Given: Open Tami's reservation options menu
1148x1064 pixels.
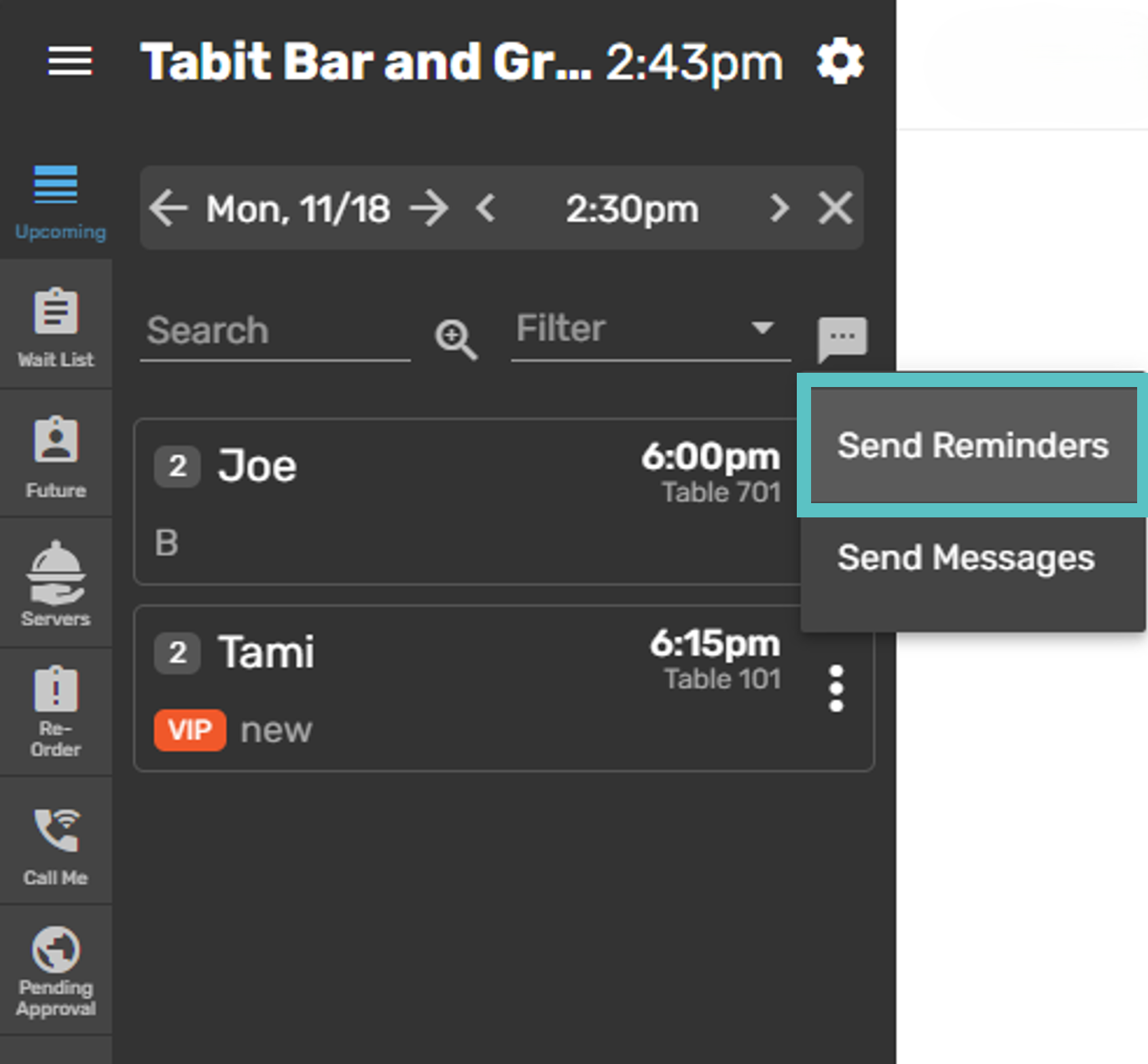Looking at the screenshot, I should 836,689.
